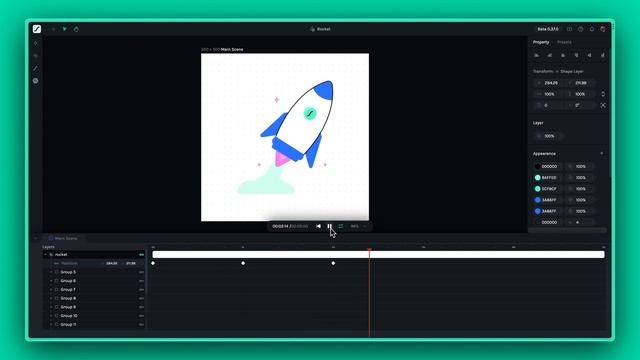Pause the animation playback
This screenshot has height=360, width=640.
(x=329, y=226)
